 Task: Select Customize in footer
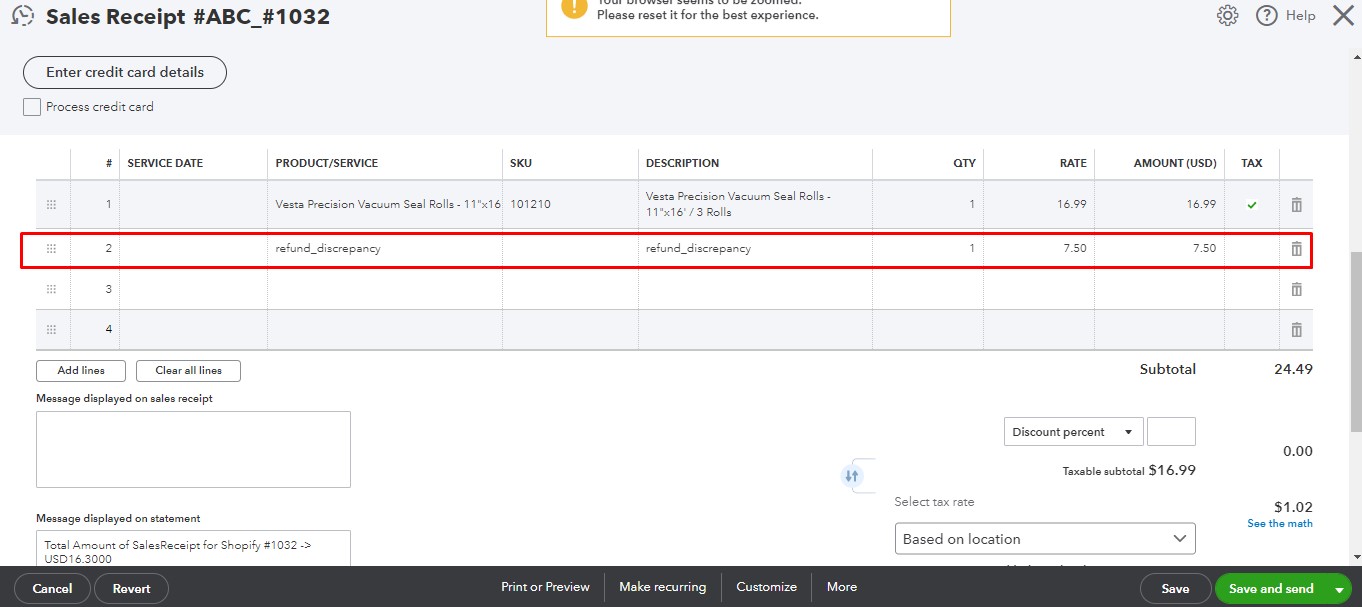(x=766, y=587)
